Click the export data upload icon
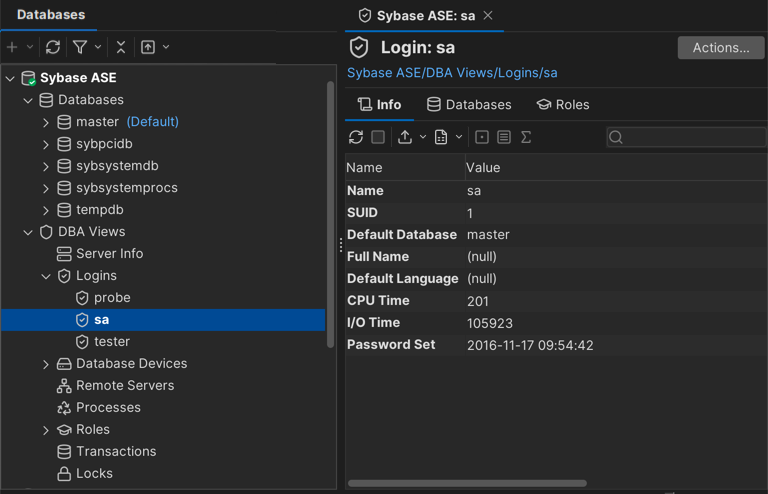768x494 pixels. point(405,137)
